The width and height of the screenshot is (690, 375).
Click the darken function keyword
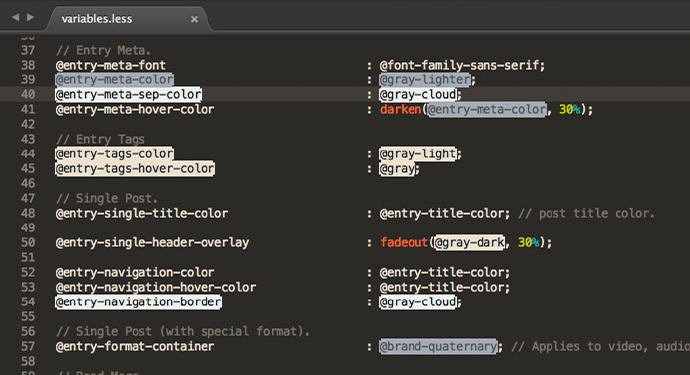[x=400, y=109]
